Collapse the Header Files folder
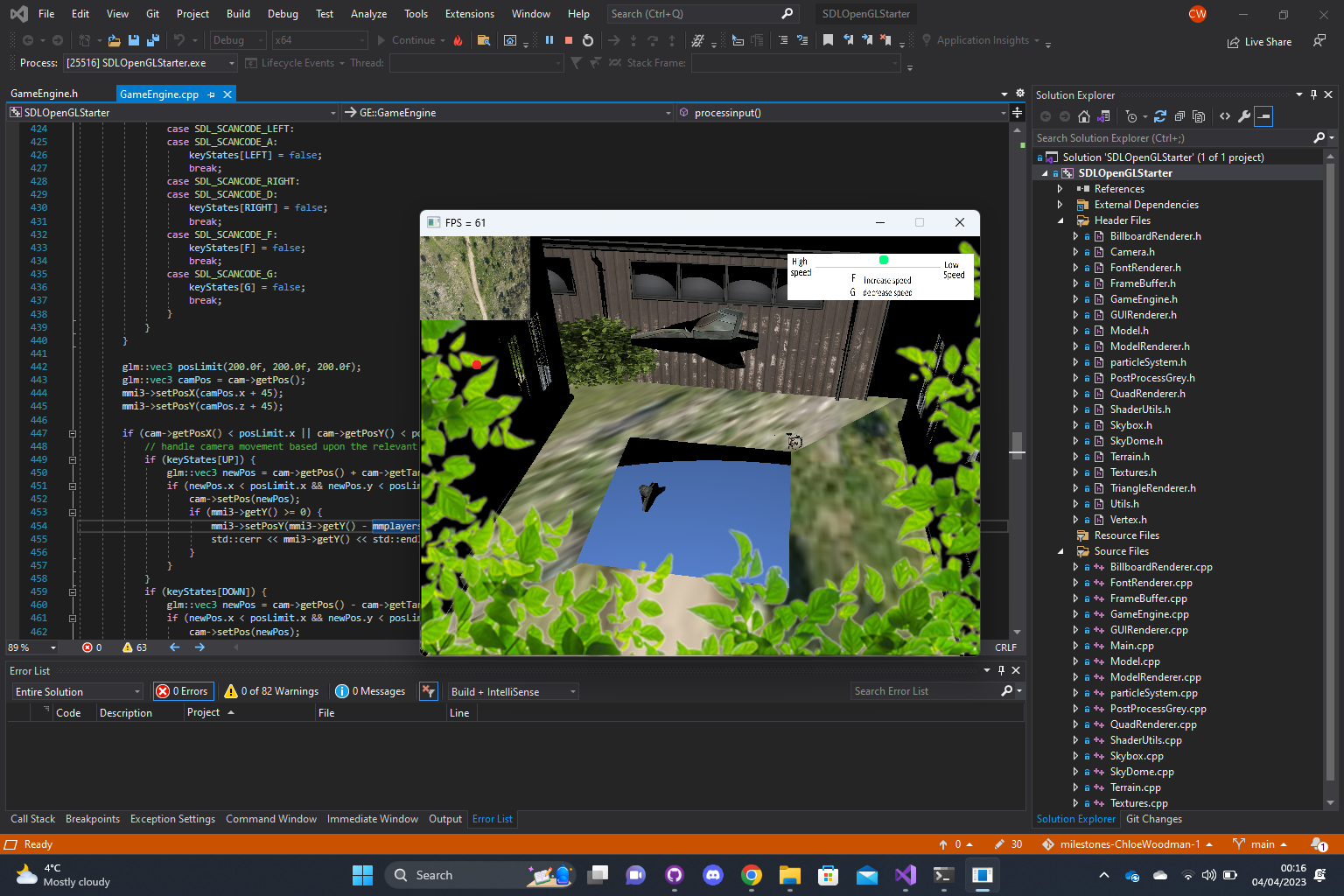 point(1060,220)
